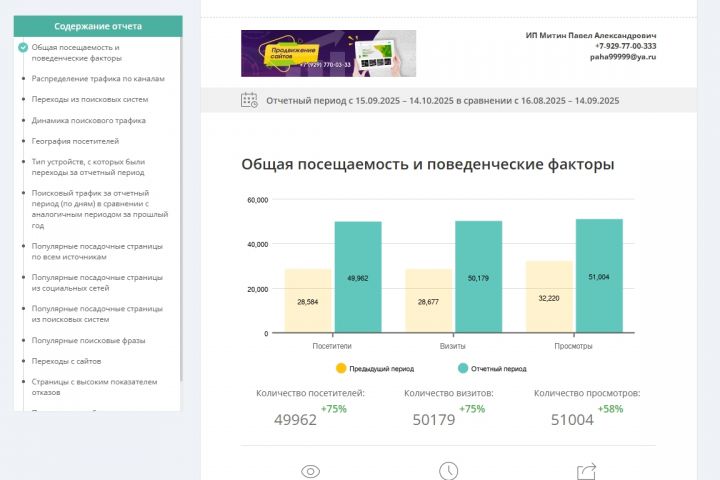The height and width of the screenshot is (480, 720).
Task: Jump to 'Динамика поискового трафика'
Action: coord(88,120)
